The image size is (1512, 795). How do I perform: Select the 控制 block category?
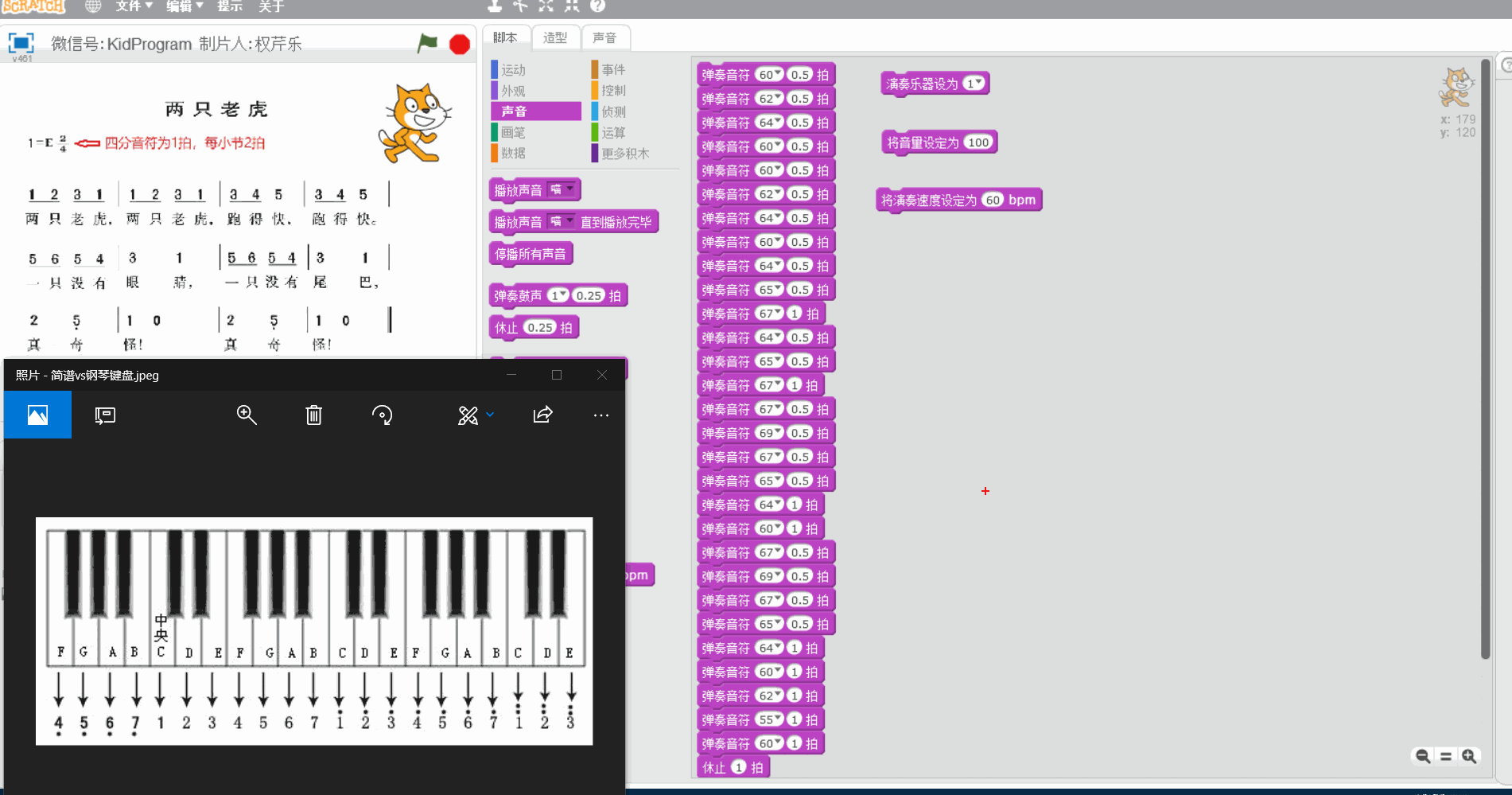click(613, 91)
